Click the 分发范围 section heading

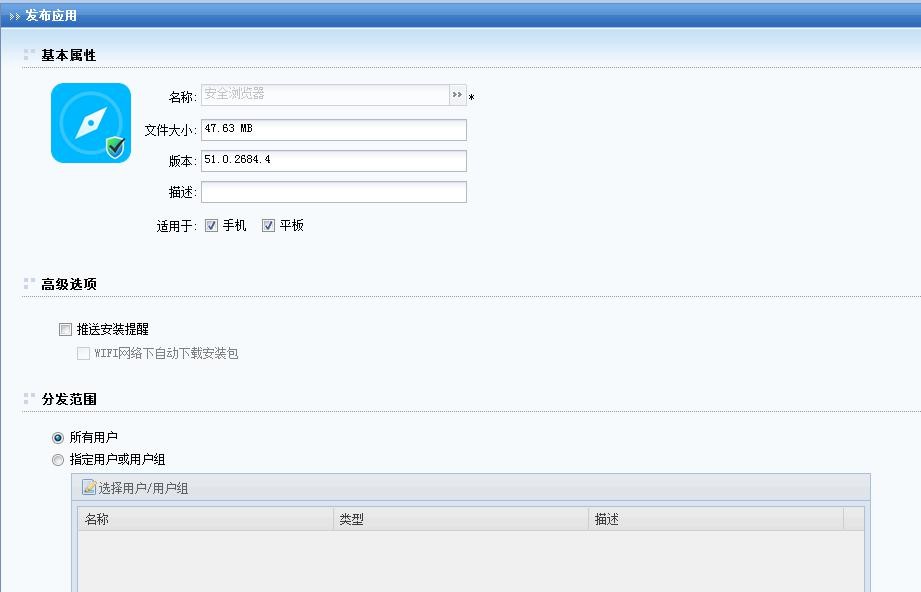[x=69, y=399]
